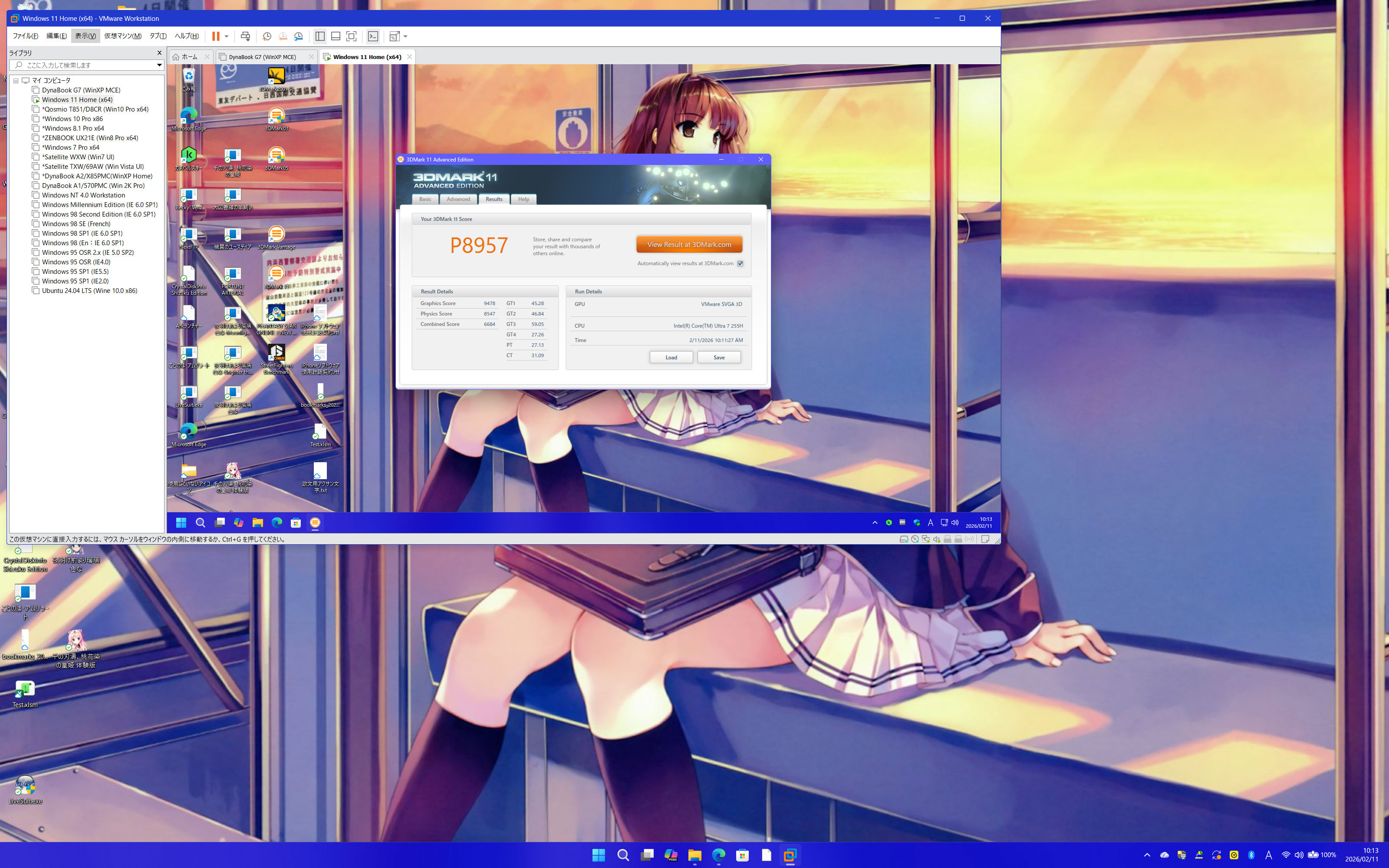This screenshot has height=868, width=1389.
Task: Open the 仮想マシン(M) menu
Action: coord(122,36)
